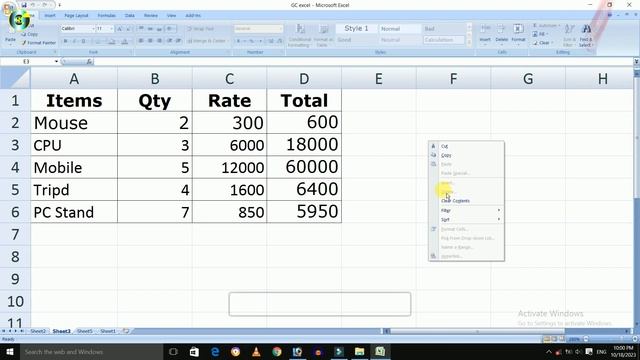Image resolution: width=640 pixels, height=360 pixels.
Task: Click the Task View taskbar icon
Action: click(x=173, y=351)
